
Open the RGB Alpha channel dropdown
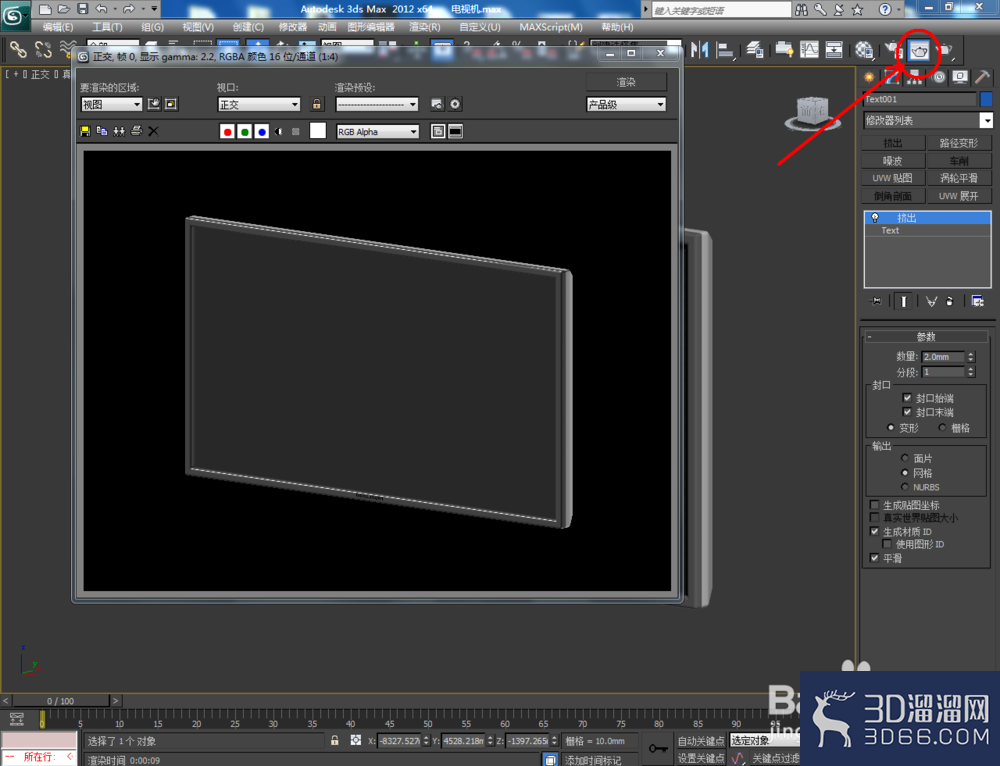point(377,131)
